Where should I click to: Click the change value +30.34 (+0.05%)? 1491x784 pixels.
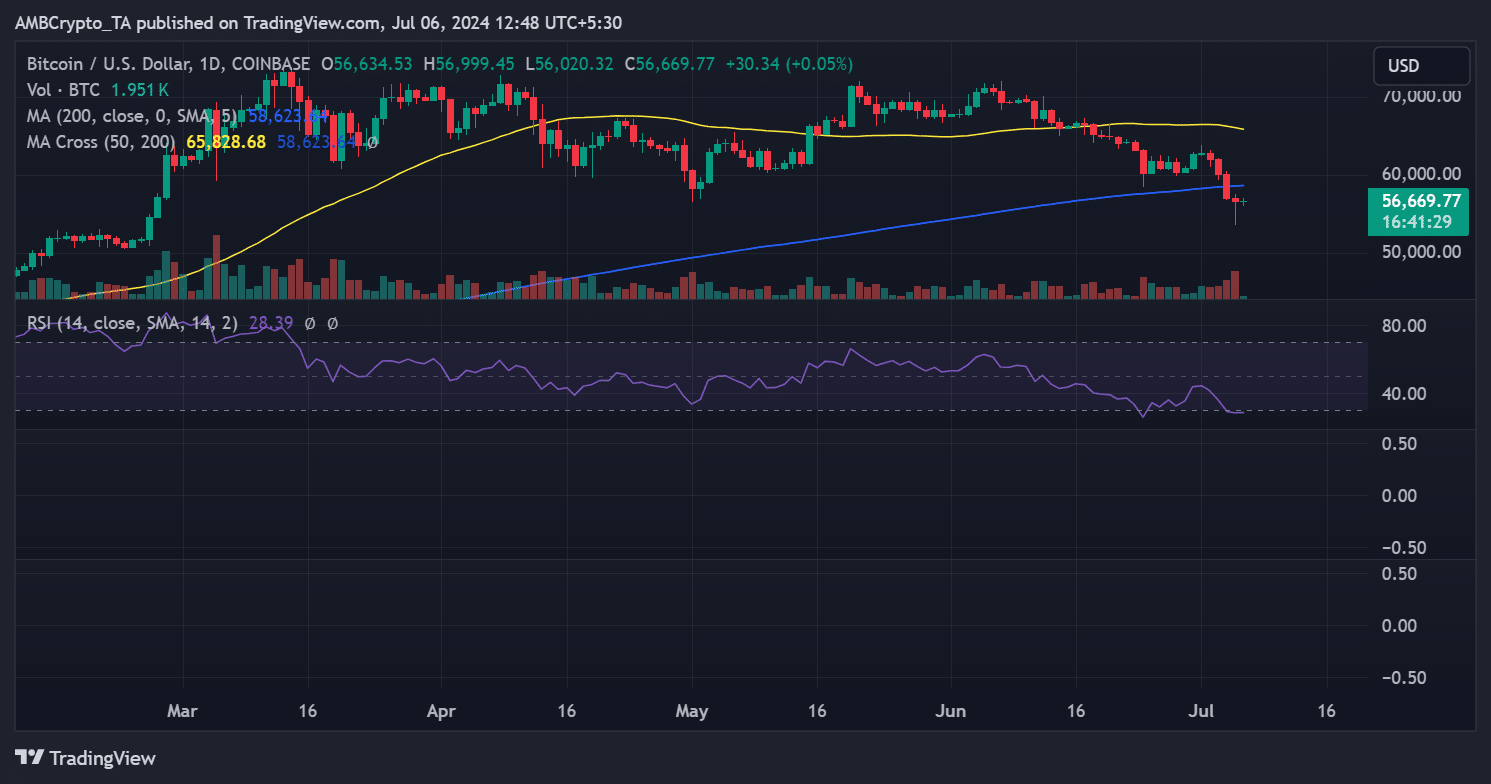click(788, 64)
